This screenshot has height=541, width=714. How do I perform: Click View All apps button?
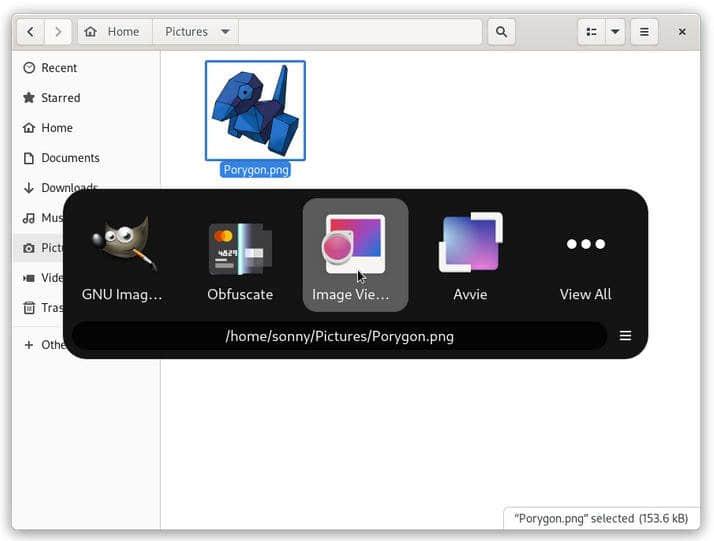click(x=585, y=254)
